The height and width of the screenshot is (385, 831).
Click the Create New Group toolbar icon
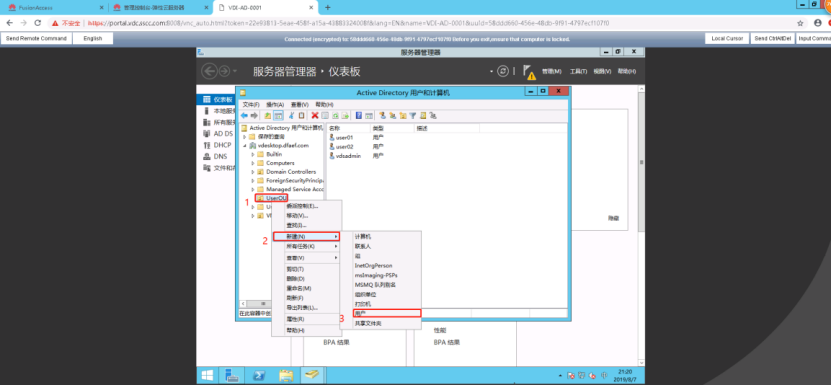point(393,116)
